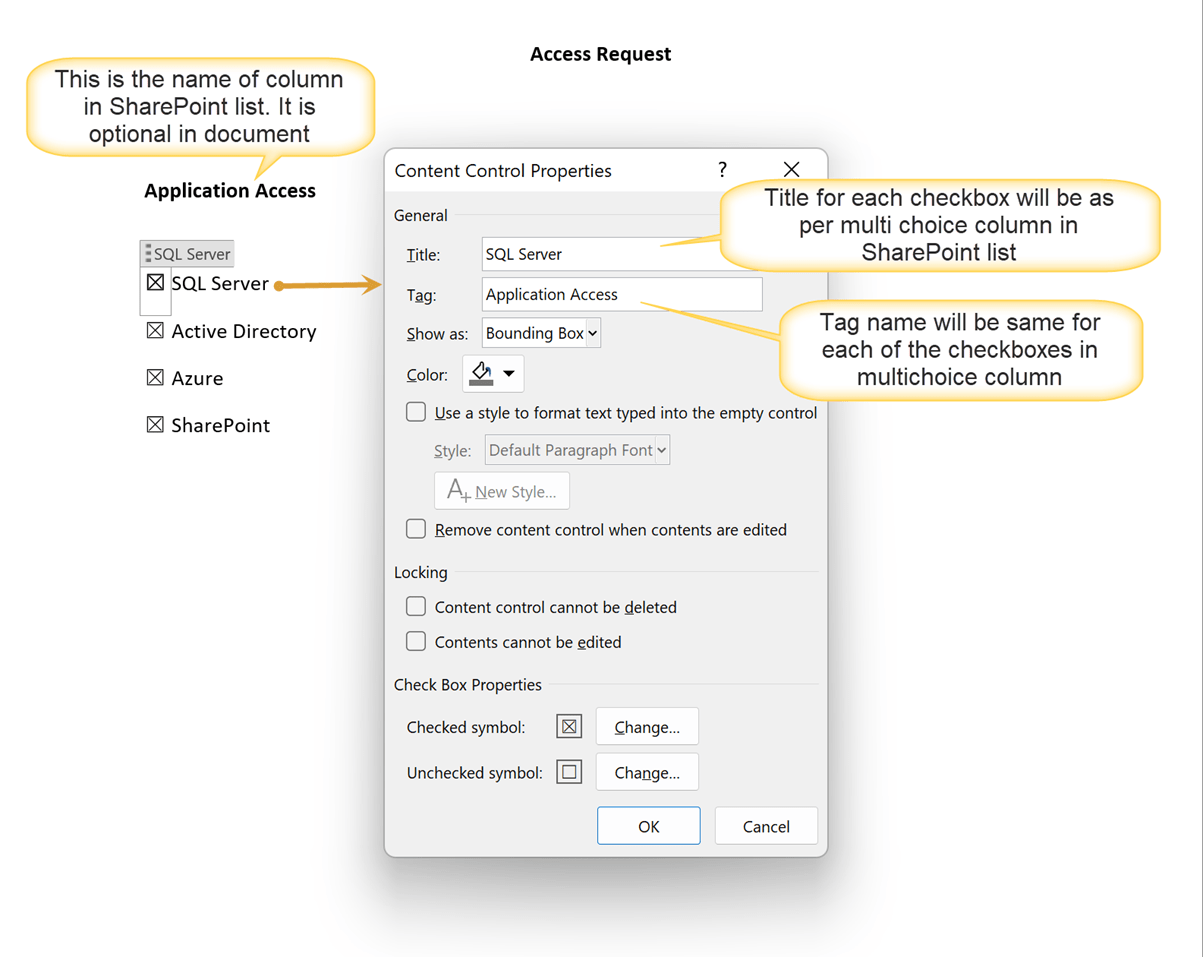
Task: Select the SQL Server checkbox symbol in document
Action: coord(156,283)
